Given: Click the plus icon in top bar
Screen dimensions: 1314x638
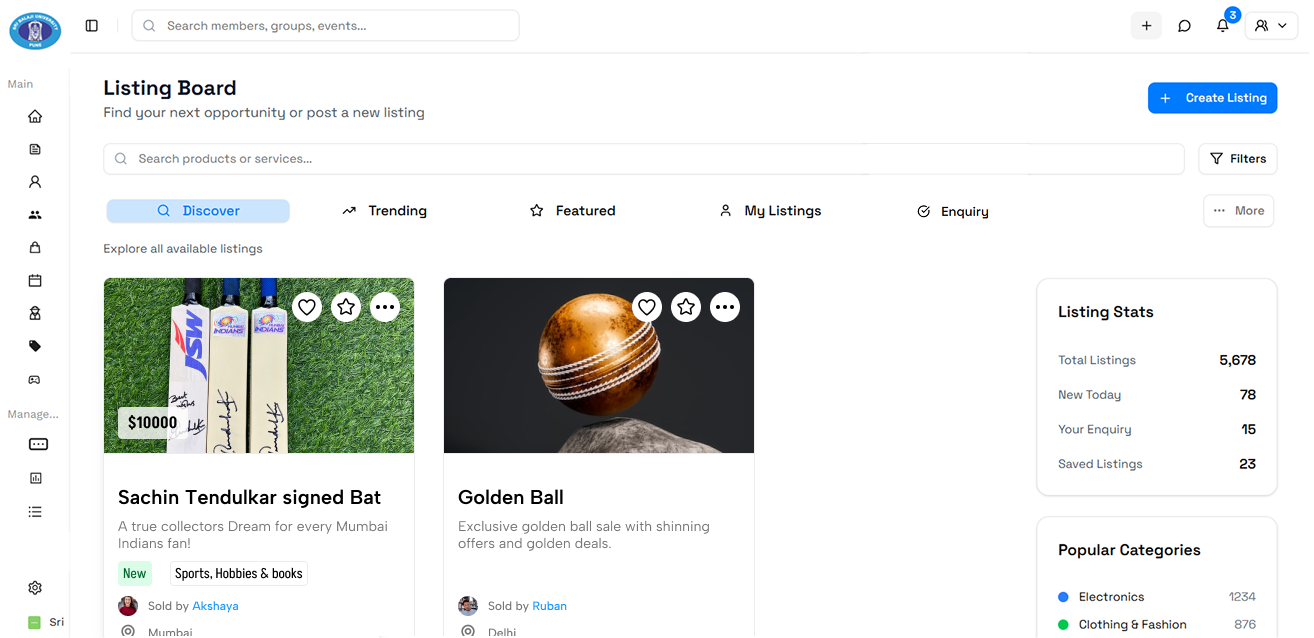Looking at the screenshot, I should coord(1146,26).
